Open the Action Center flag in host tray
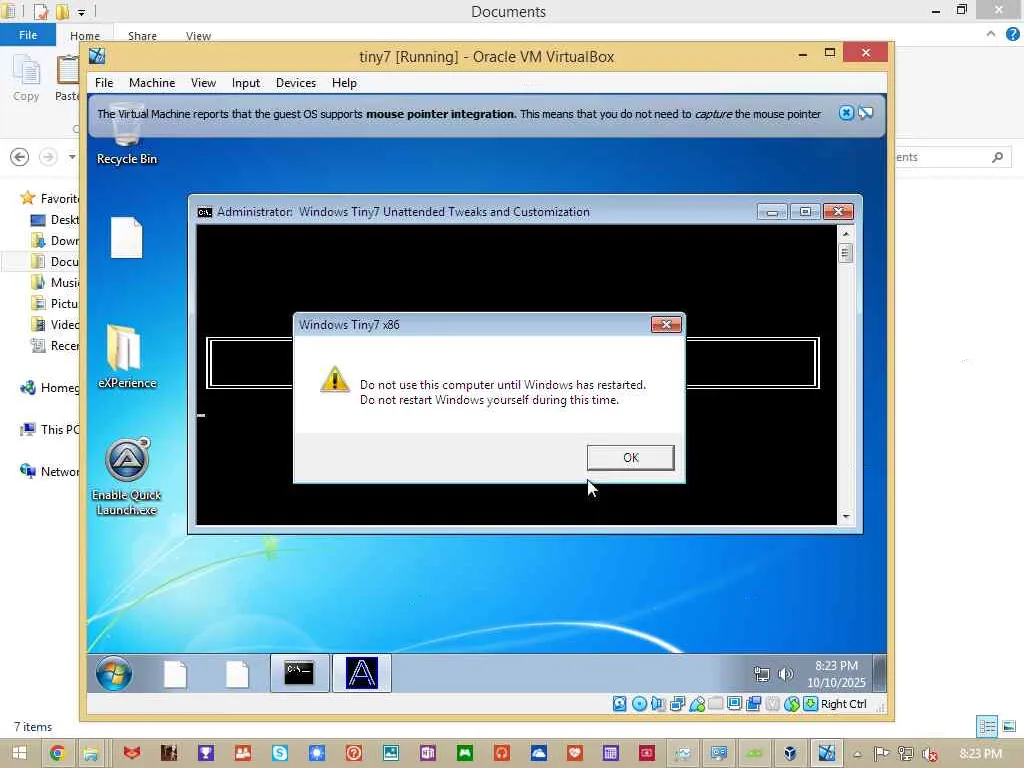Viewport: 1024px width, 768px height. tap(881, 754)
